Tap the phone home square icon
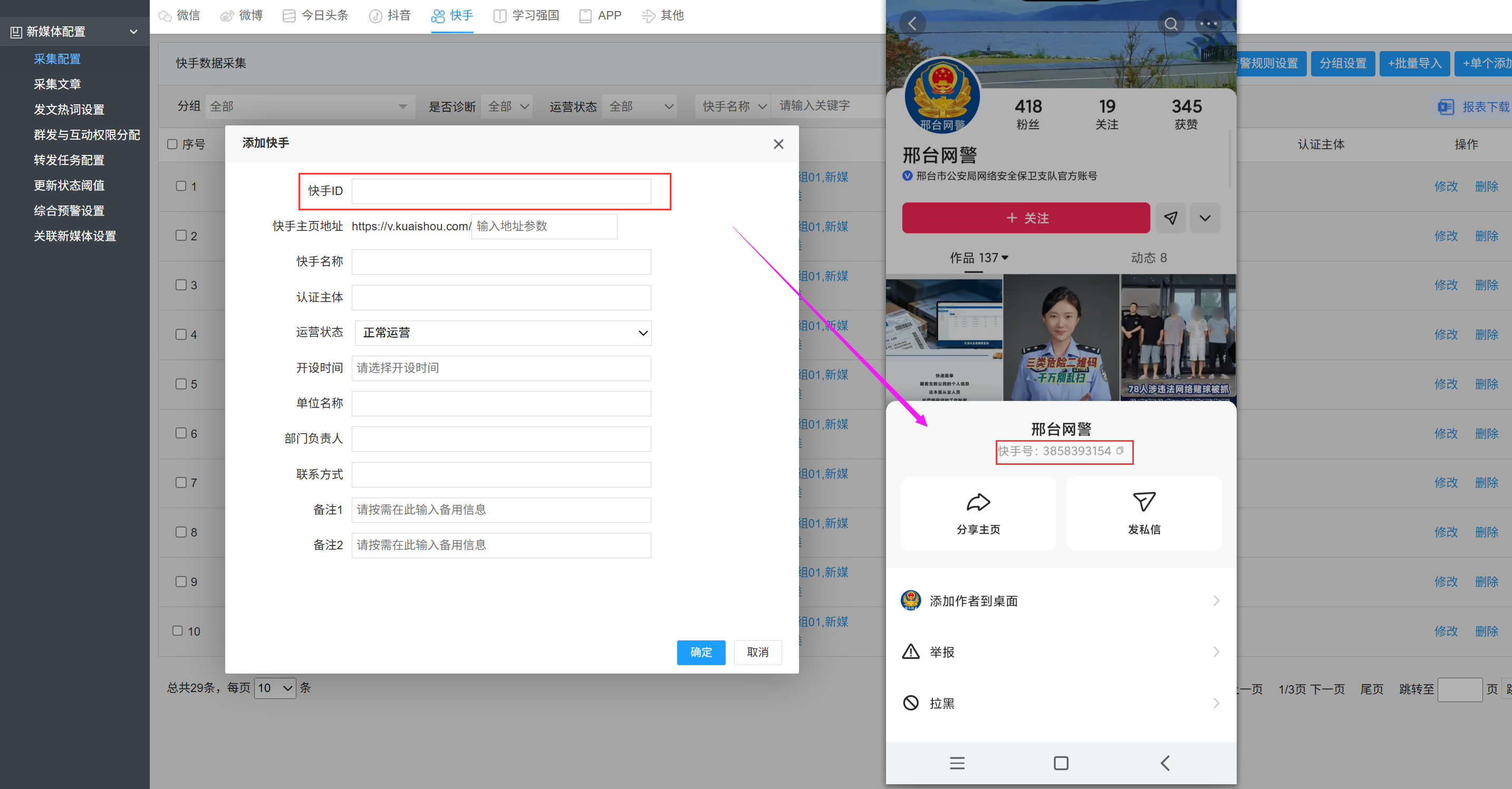Image resolution: width=1512 pixels, height=789 pixels. [1061, 763]
